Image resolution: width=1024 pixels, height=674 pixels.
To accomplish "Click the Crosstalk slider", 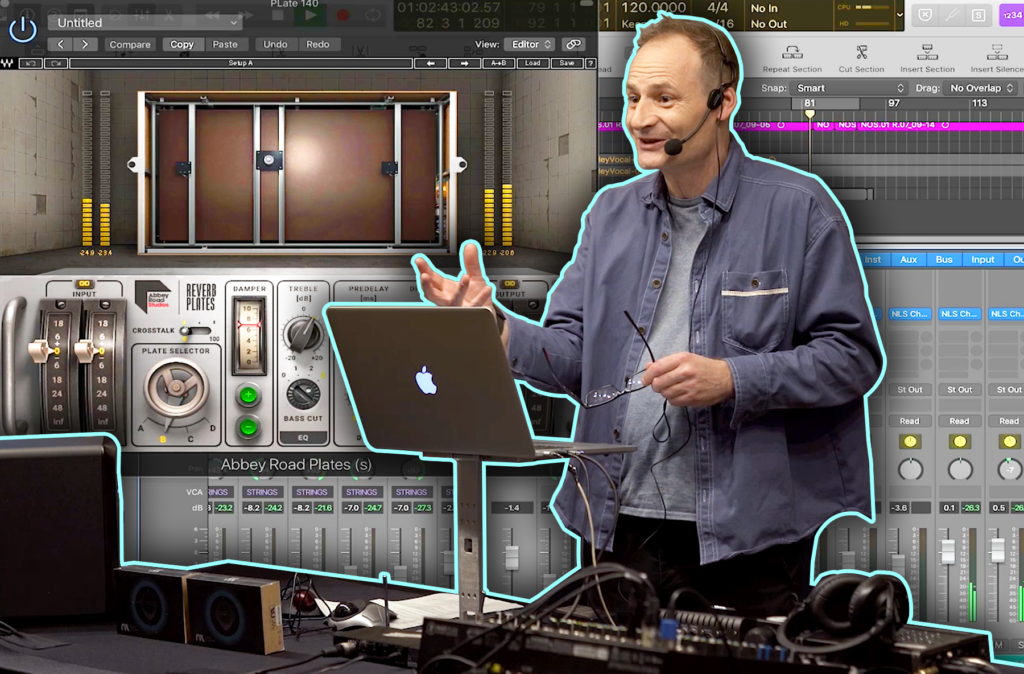I will pos(196,330).
